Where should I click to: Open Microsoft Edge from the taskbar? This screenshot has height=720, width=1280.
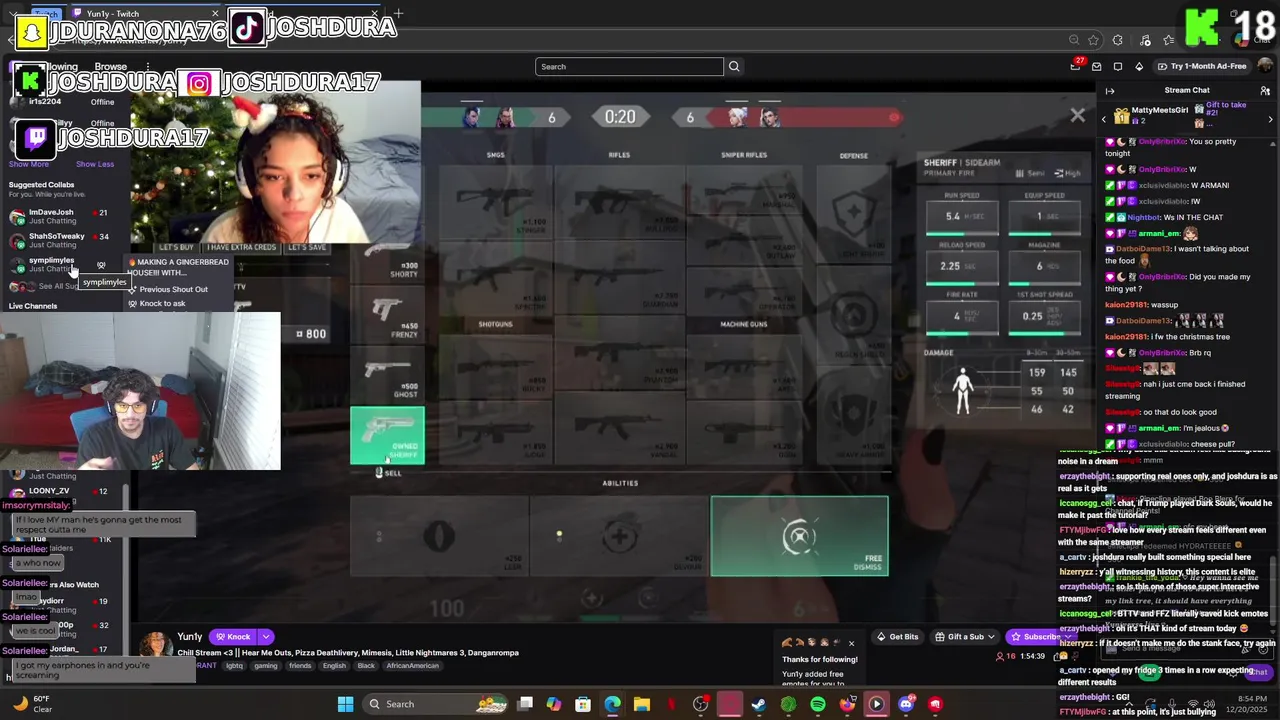coord(612,704)
